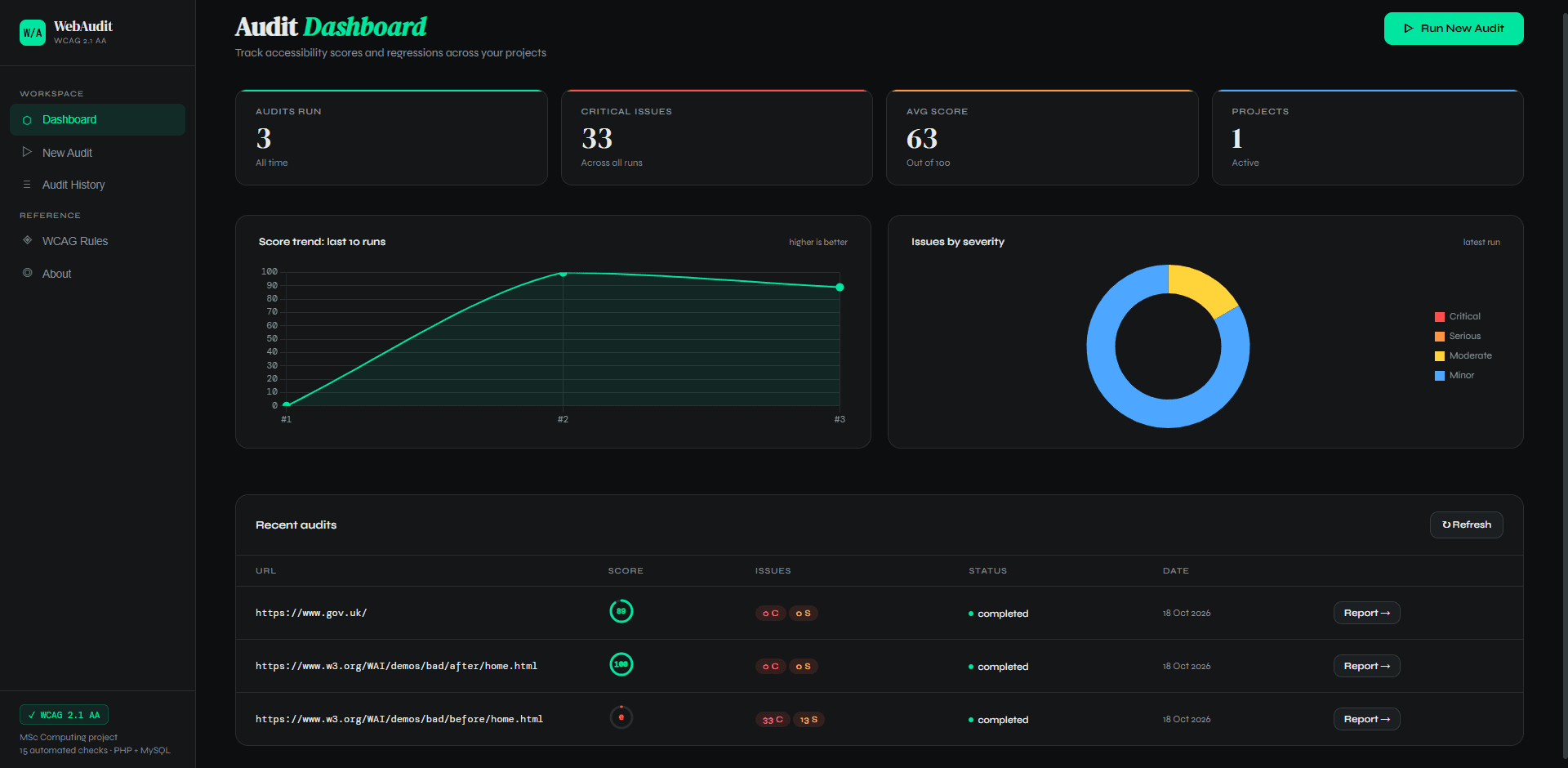Image resolution: width=1568 pixels, height=768 pixels.
Task: Click score ring 100 for the after/home.html audit
Action: [x=621, y=664]
